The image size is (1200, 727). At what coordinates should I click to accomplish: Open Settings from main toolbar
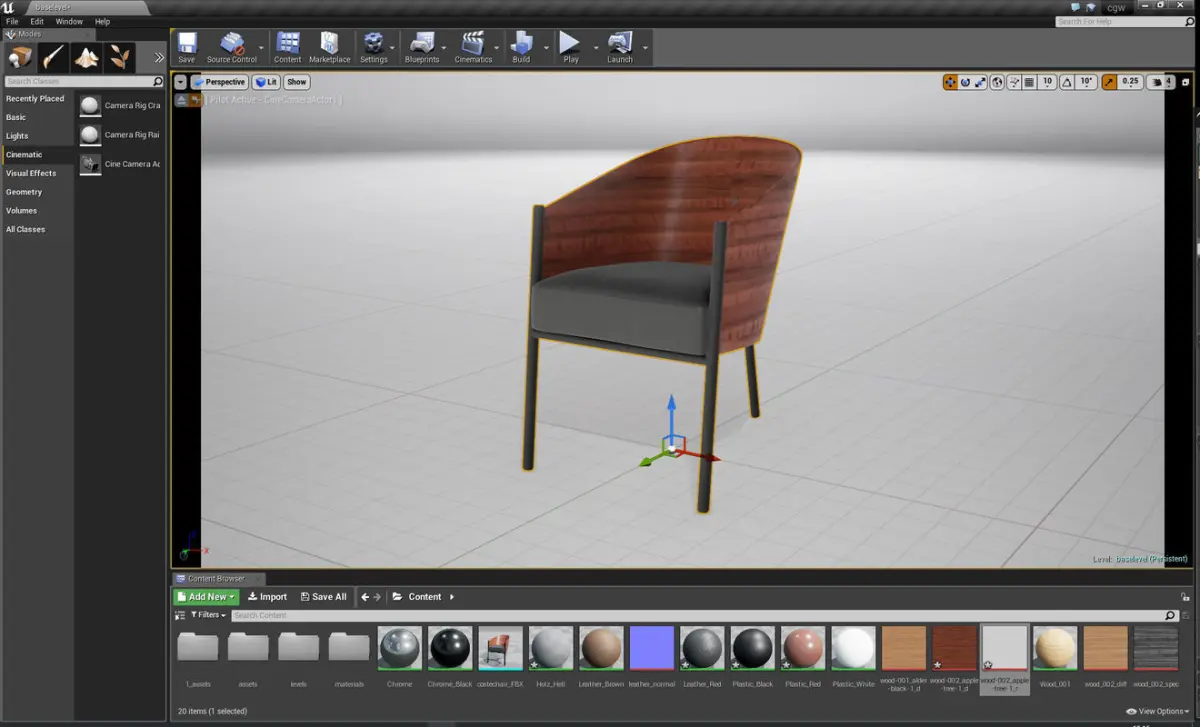[374, 47]
